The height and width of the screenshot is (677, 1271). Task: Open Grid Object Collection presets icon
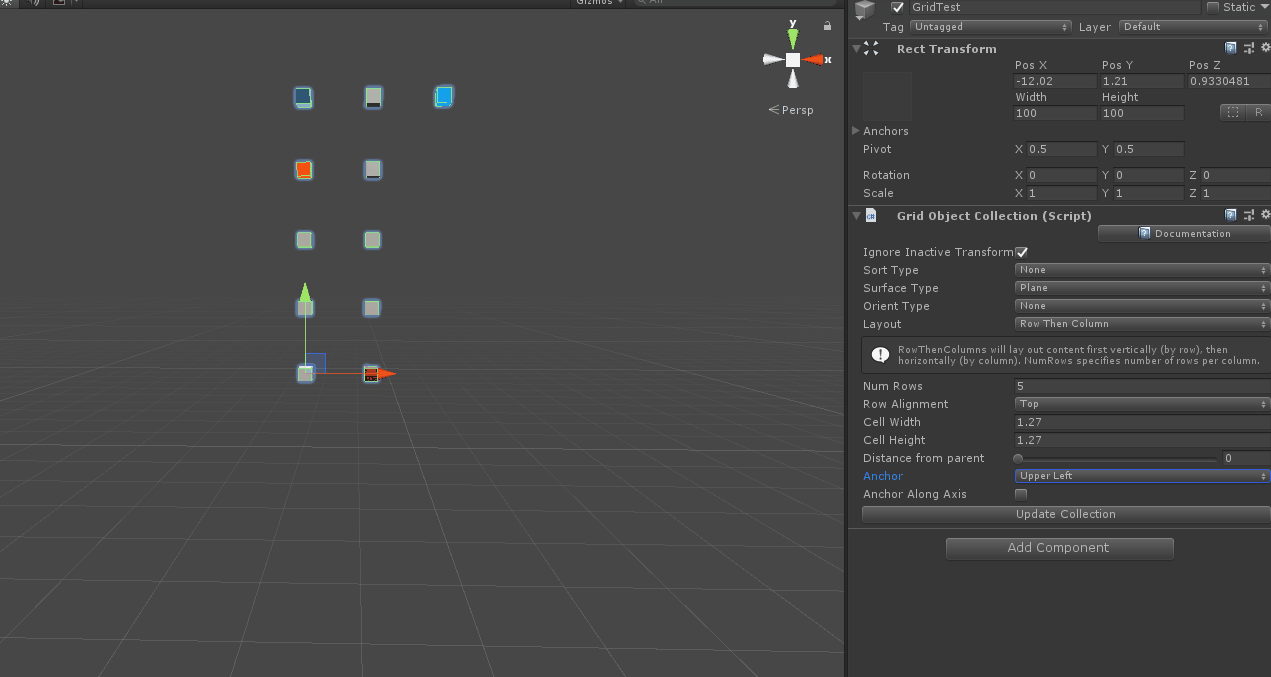tap(1248, 215)
